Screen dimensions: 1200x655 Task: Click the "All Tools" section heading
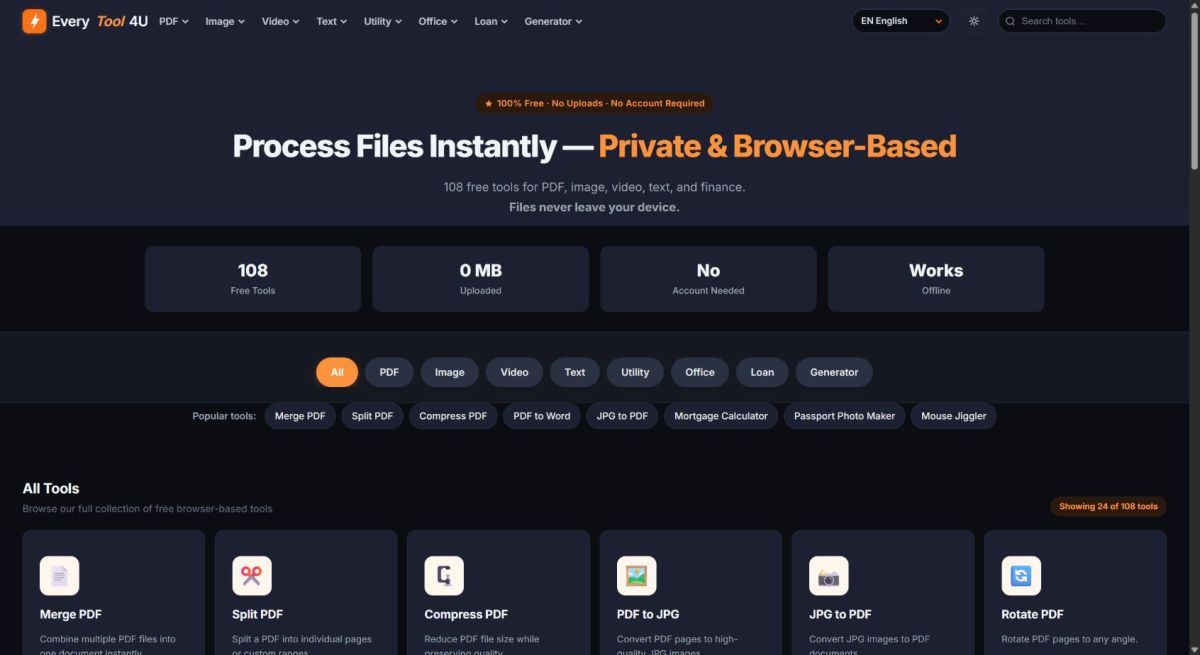[x=51, y=488]
